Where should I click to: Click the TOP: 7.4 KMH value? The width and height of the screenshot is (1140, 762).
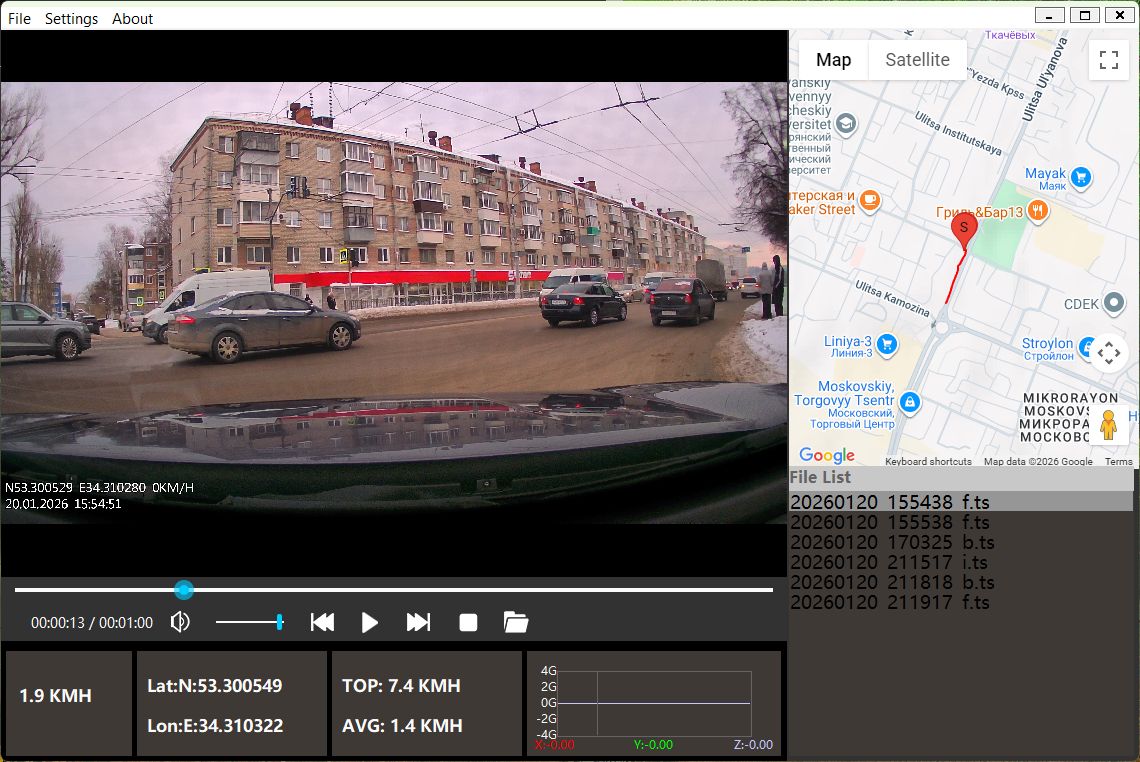401,686
